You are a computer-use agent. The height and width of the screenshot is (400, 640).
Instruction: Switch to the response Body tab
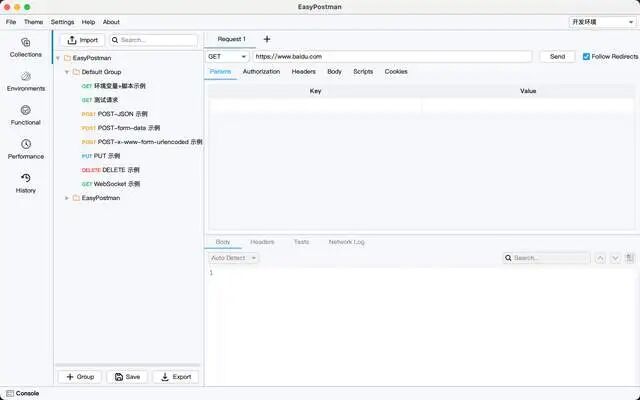pyautogui.click(x=223, y=242)
